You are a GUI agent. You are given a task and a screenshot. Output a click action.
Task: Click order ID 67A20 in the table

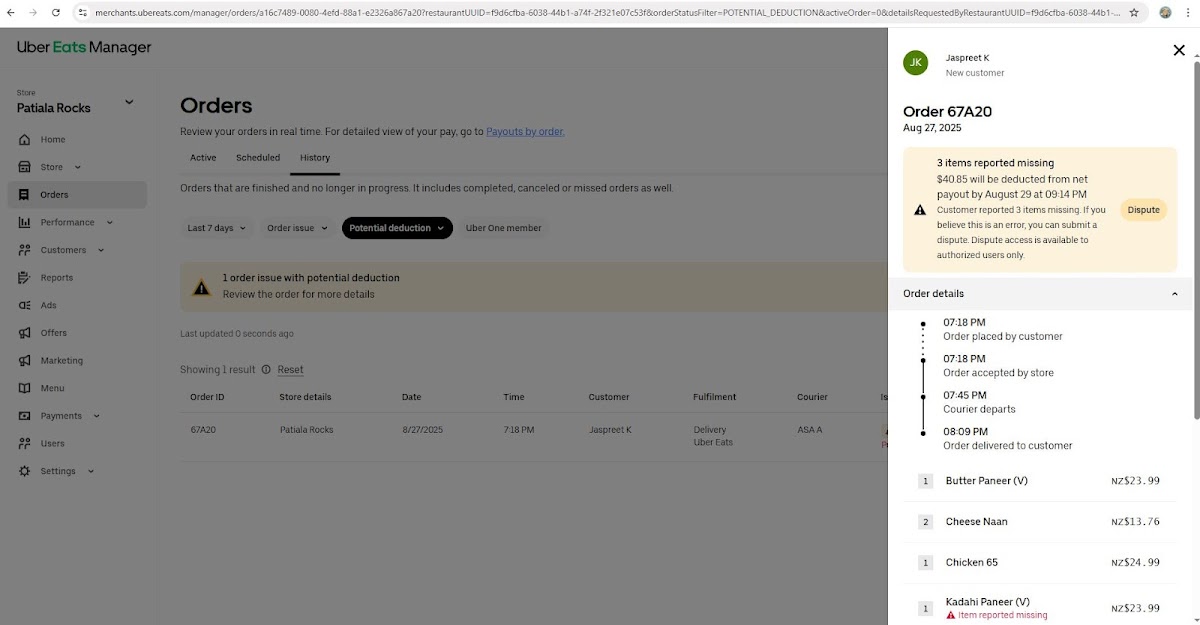tap(203, 430)
